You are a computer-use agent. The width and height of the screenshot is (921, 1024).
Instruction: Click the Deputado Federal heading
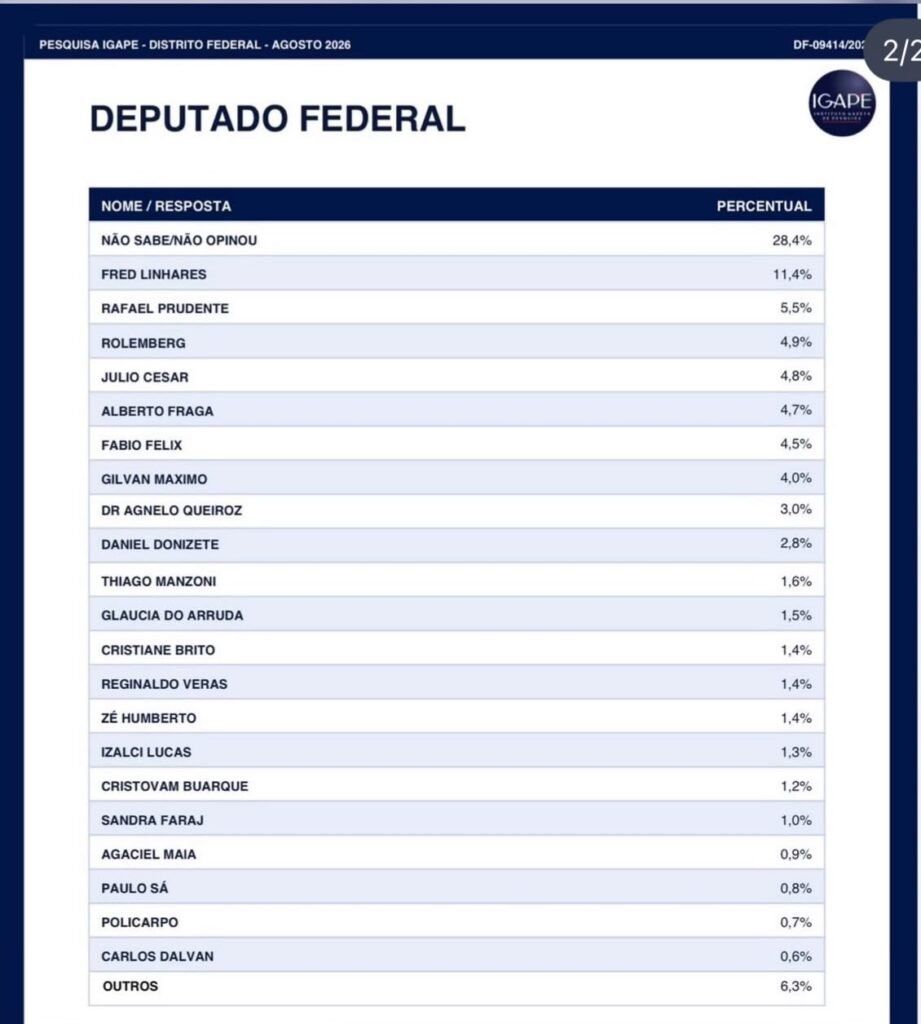[278, 119]
